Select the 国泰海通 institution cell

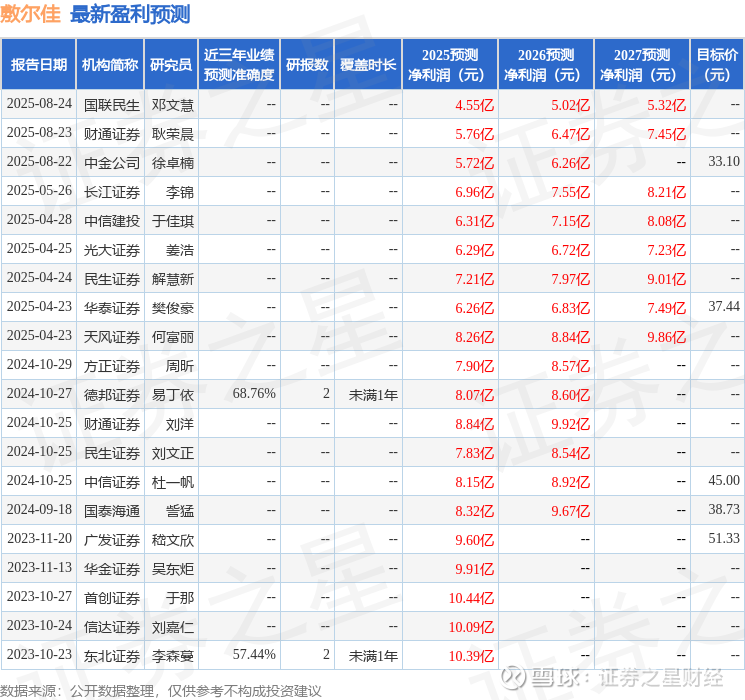coord(112,511)
